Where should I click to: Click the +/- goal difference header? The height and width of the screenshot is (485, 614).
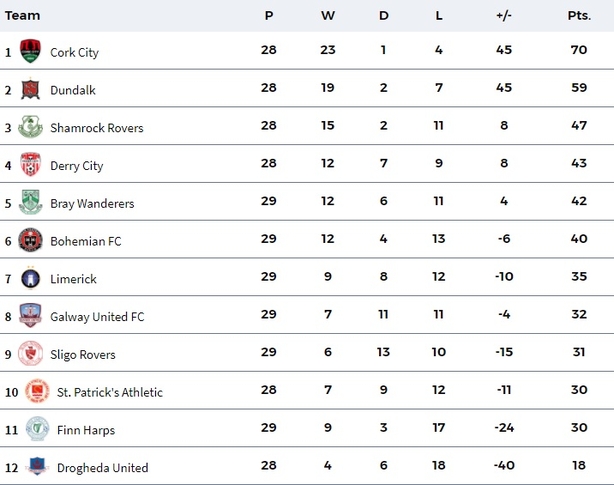click(503, 15)
